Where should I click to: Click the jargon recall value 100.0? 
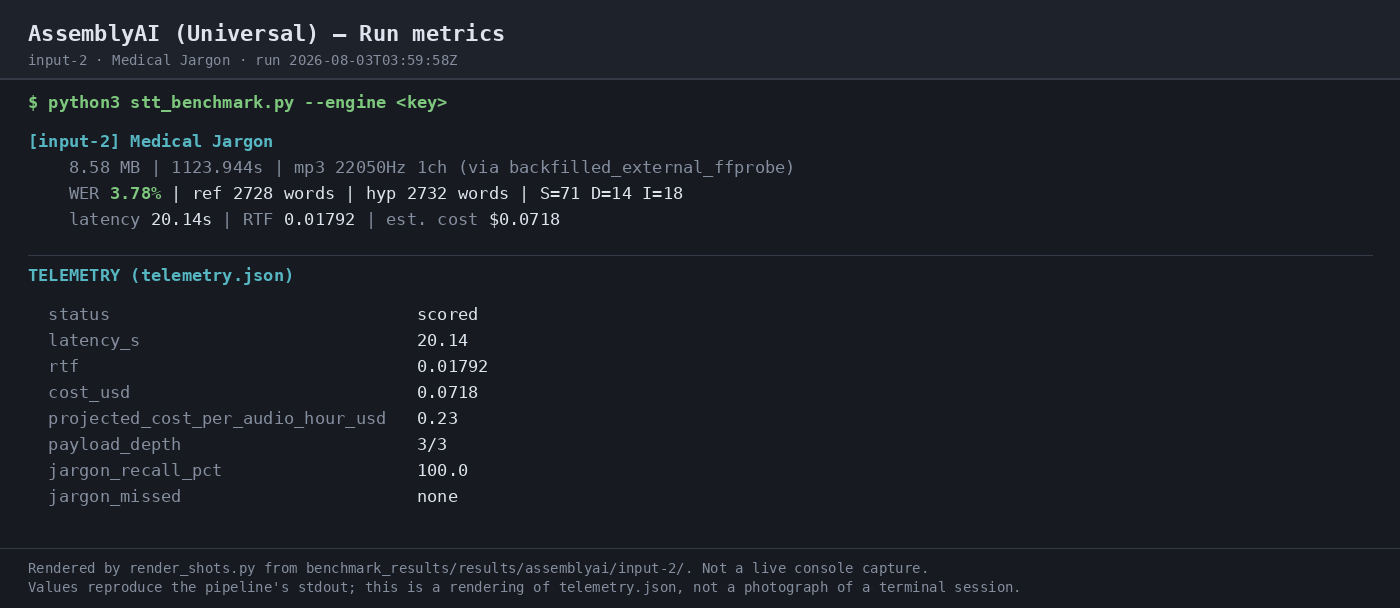click(x=442, y=471)
